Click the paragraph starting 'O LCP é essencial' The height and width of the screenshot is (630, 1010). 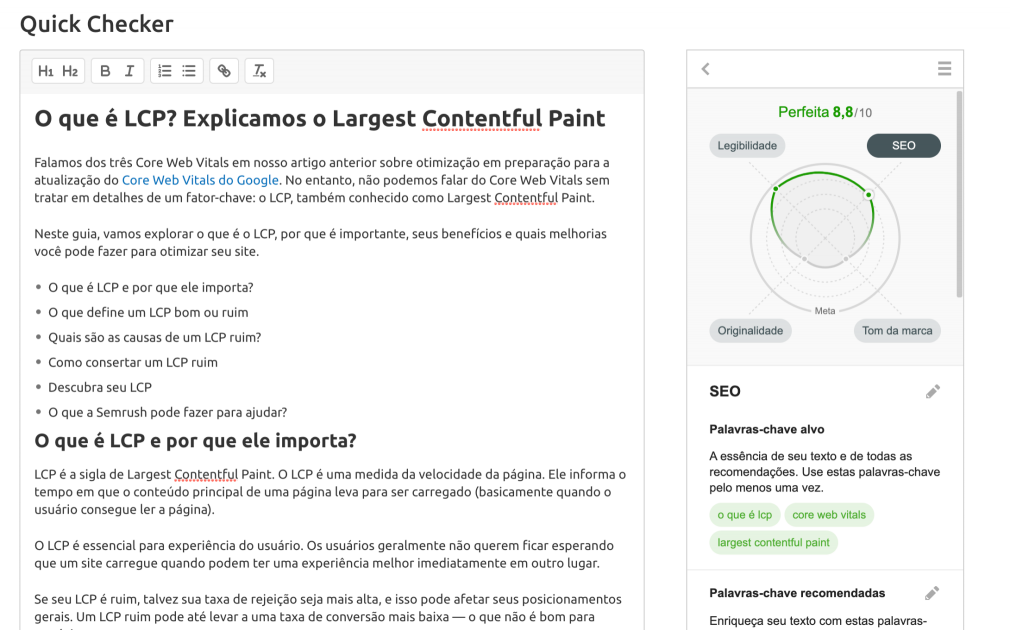point(324,555)
